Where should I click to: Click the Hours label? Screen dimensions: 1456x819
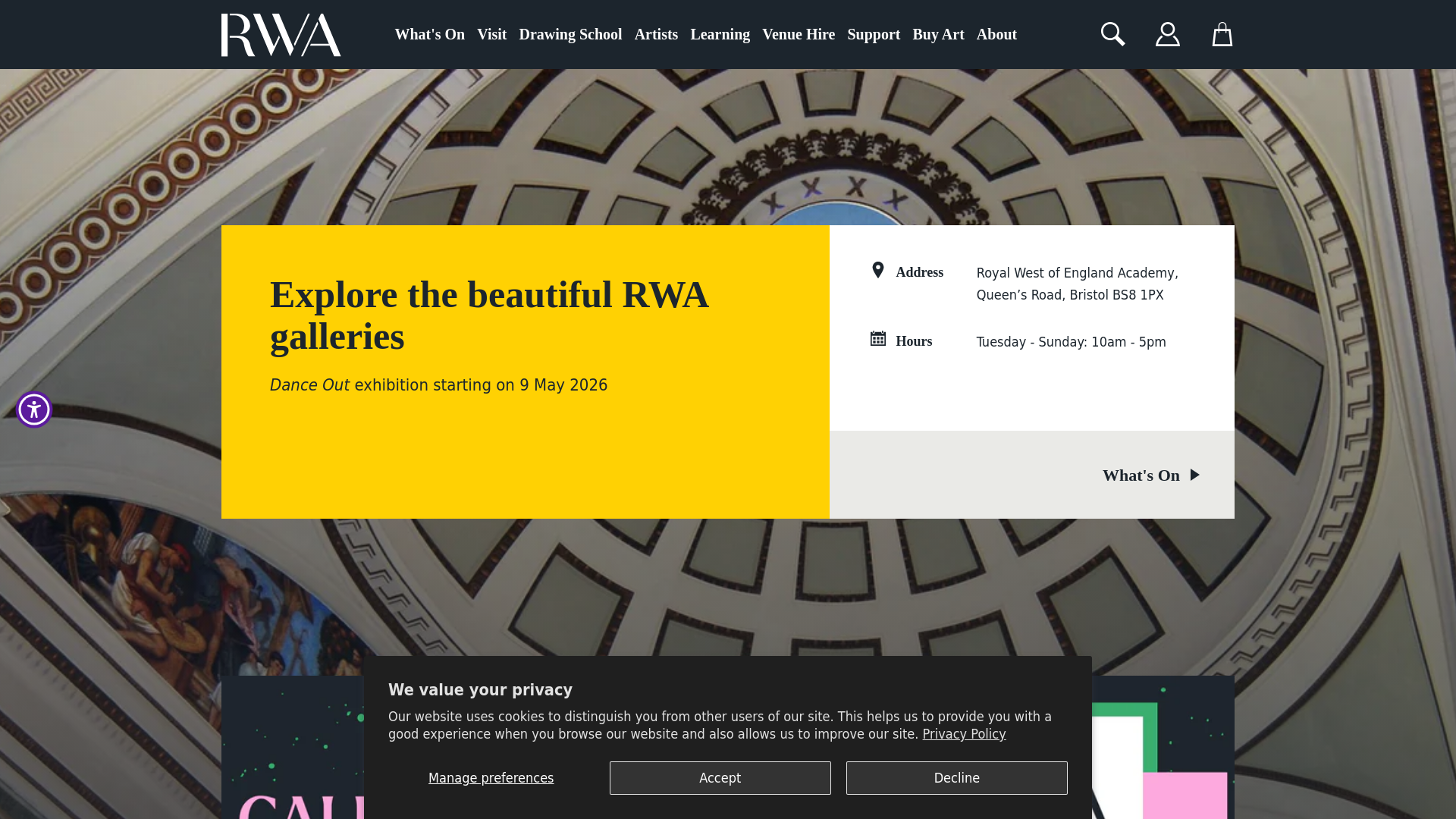(915, 341)
